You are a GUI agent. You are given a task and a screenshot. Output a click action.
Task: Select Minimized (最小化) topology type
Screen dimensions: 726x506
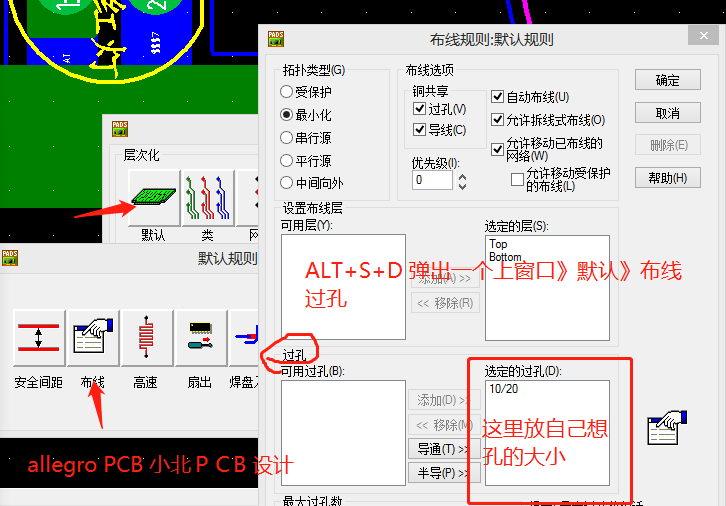(x=287, y=114)
